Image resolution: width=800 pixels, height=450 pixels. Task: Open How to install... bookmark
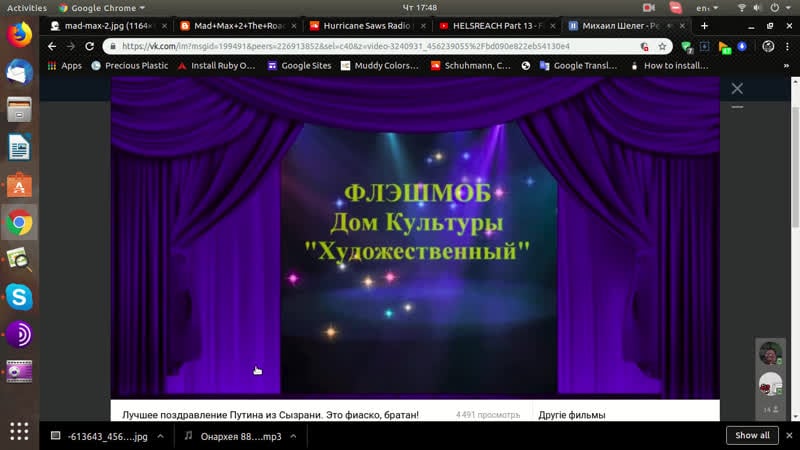point(669,66)
